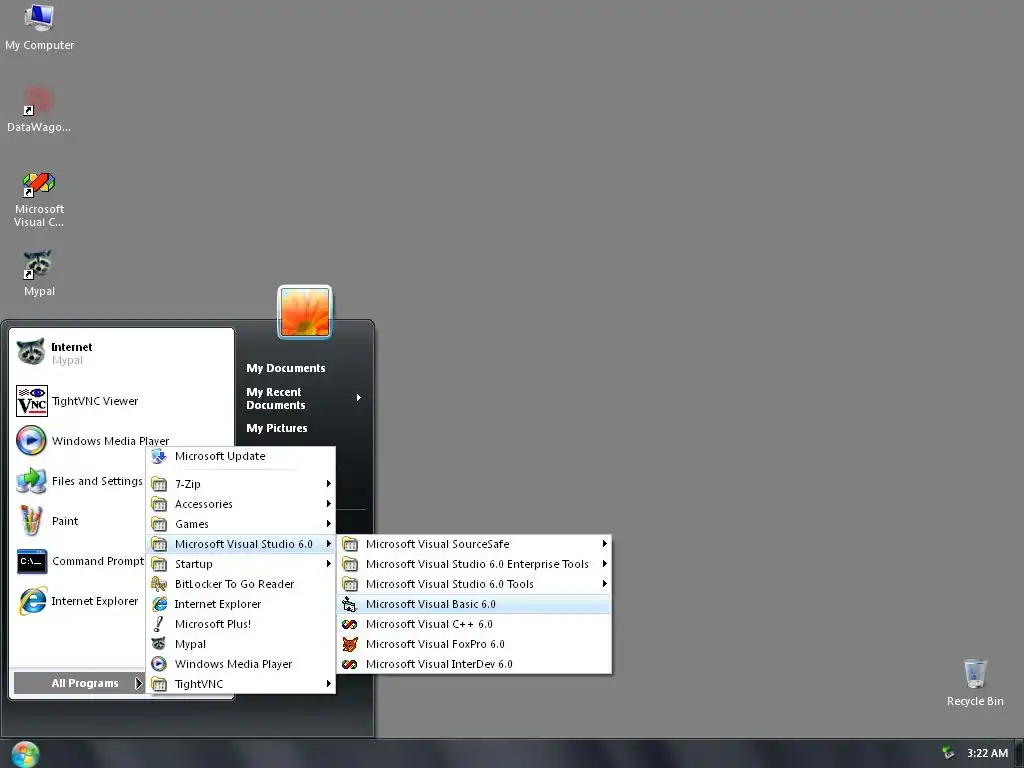Click the Start orb button
Viewport: 1024px width, 768px height.
pos(25,754)
